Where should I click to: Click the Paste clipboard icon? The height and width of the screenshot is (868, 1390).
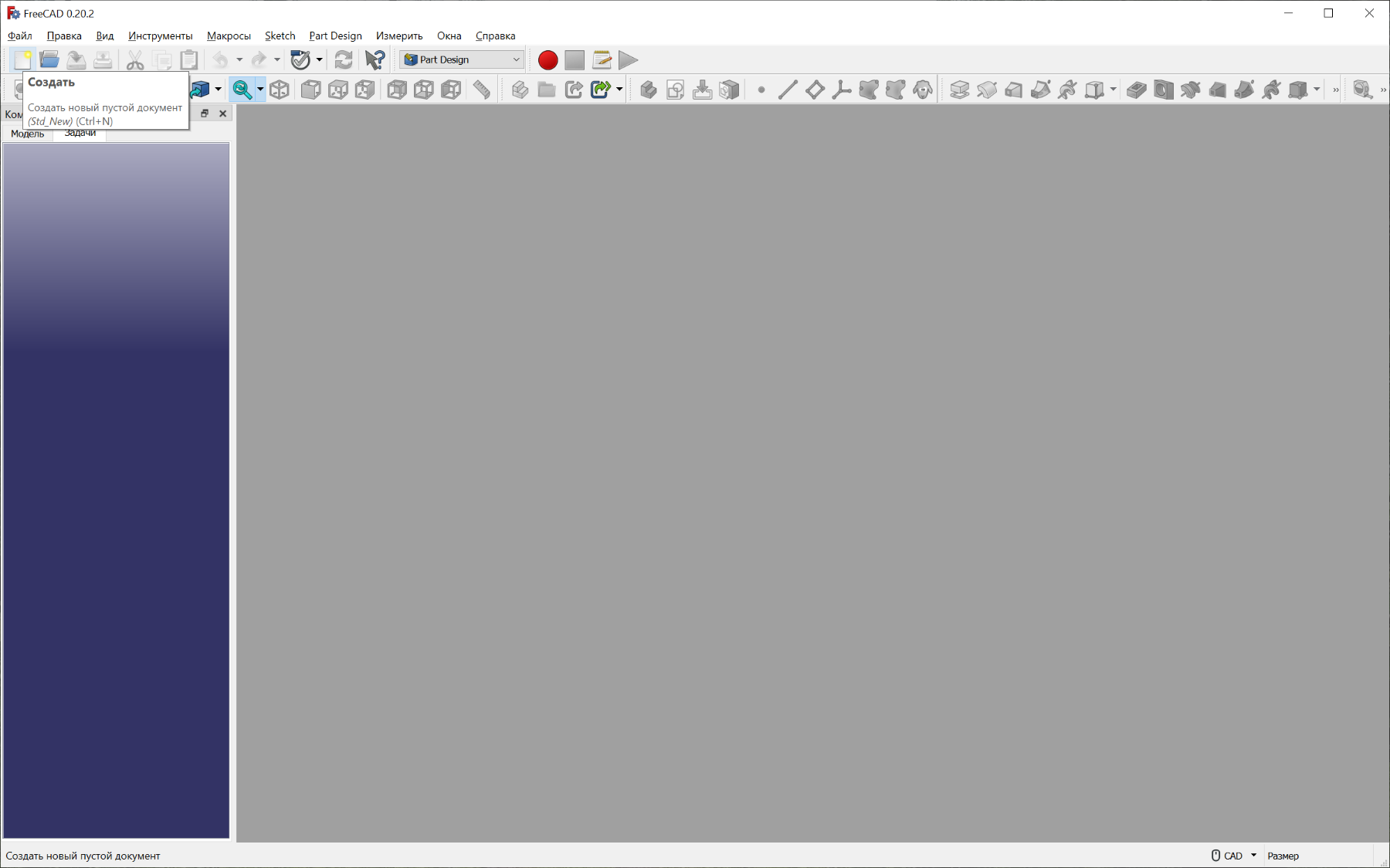(189, 59)
